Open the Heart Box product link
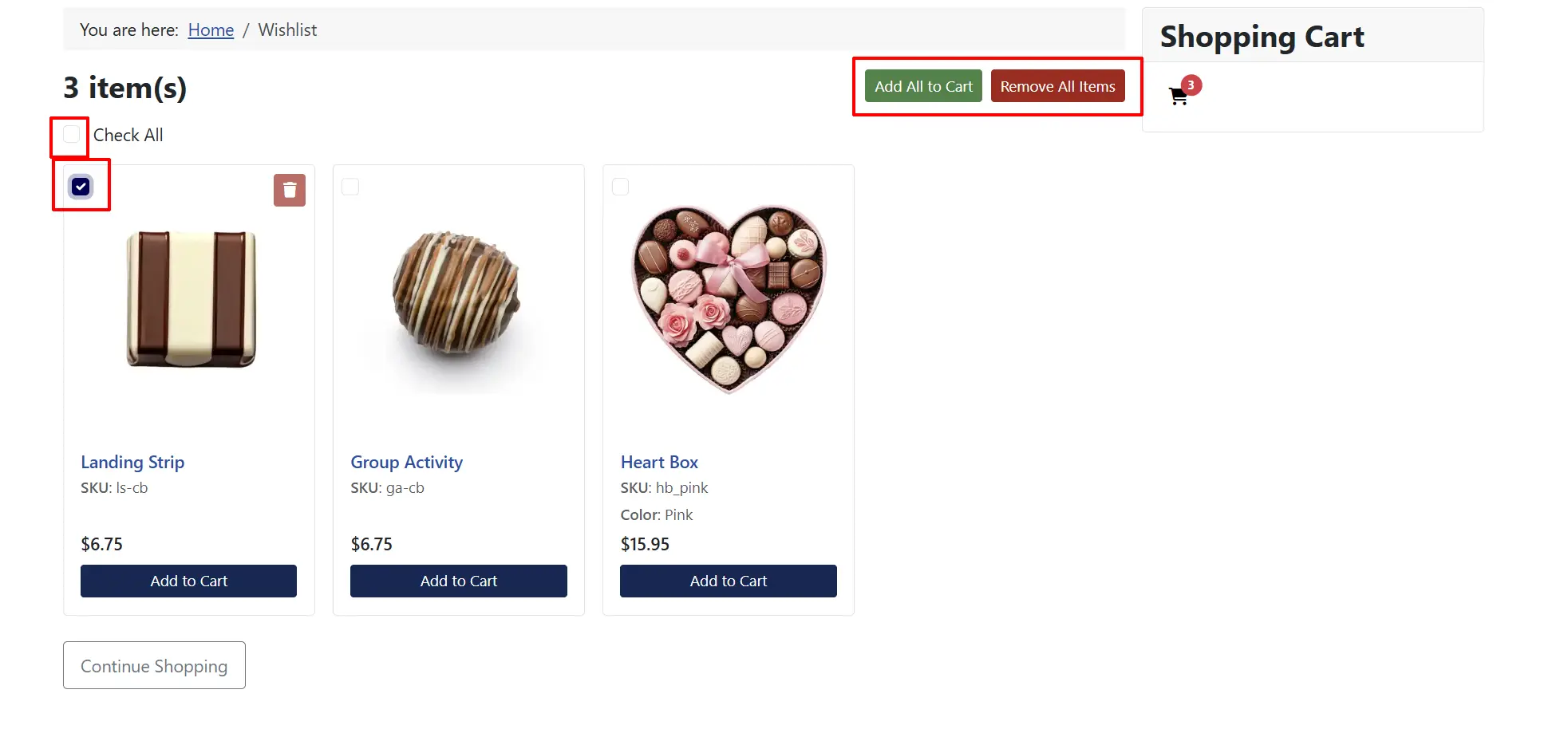 coord(659,462)
